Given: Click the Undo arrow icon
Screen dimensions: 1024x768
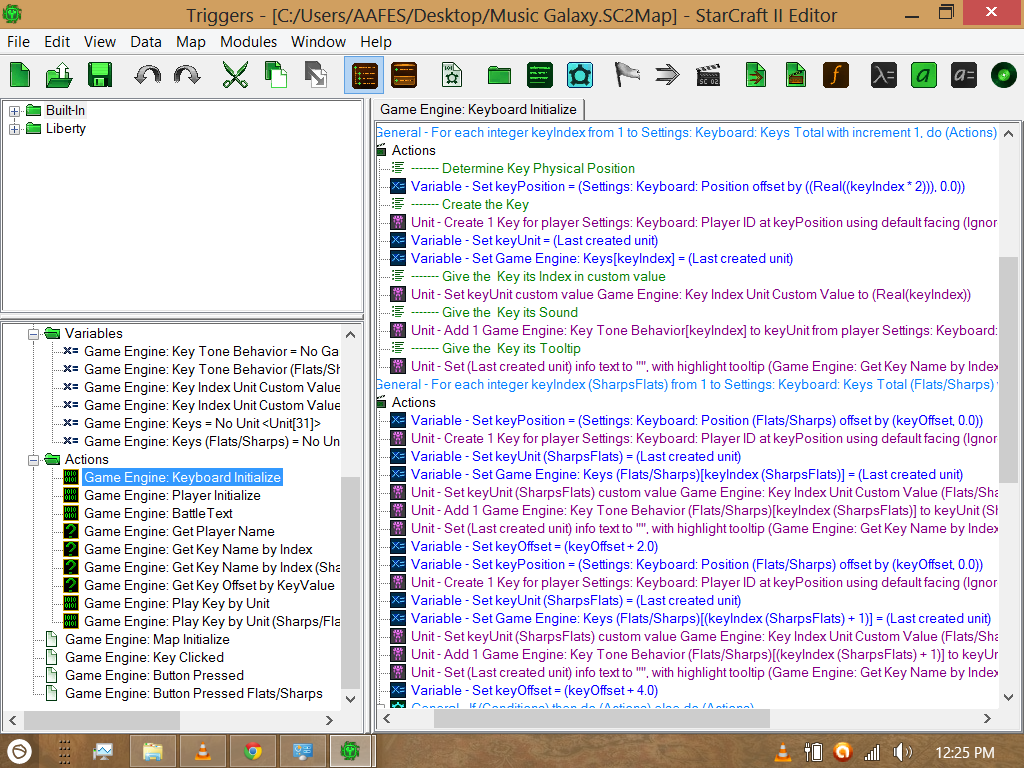Looking at the screenshot, I should [148, 75].
